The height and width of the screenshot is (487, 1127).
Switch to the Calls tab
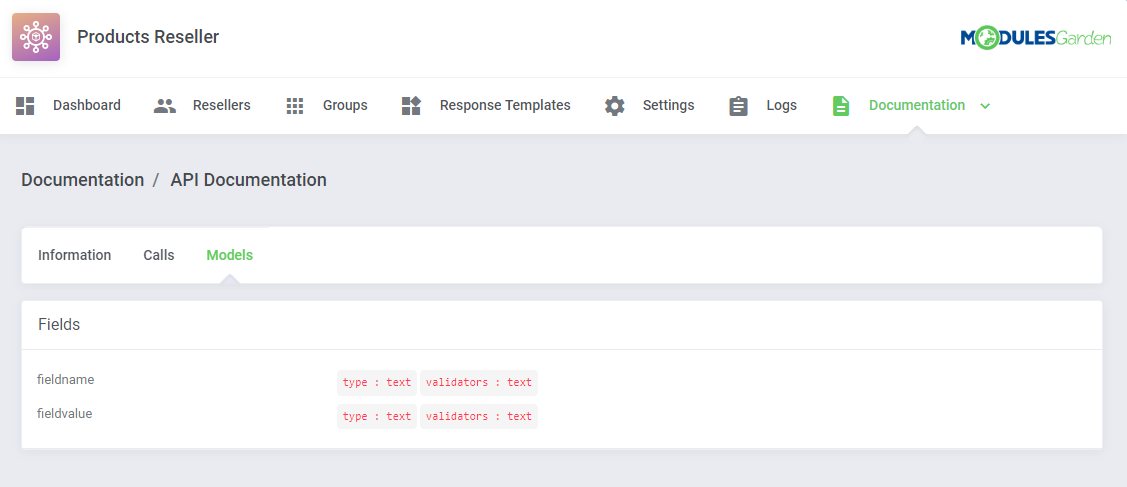tap(159, 255)
